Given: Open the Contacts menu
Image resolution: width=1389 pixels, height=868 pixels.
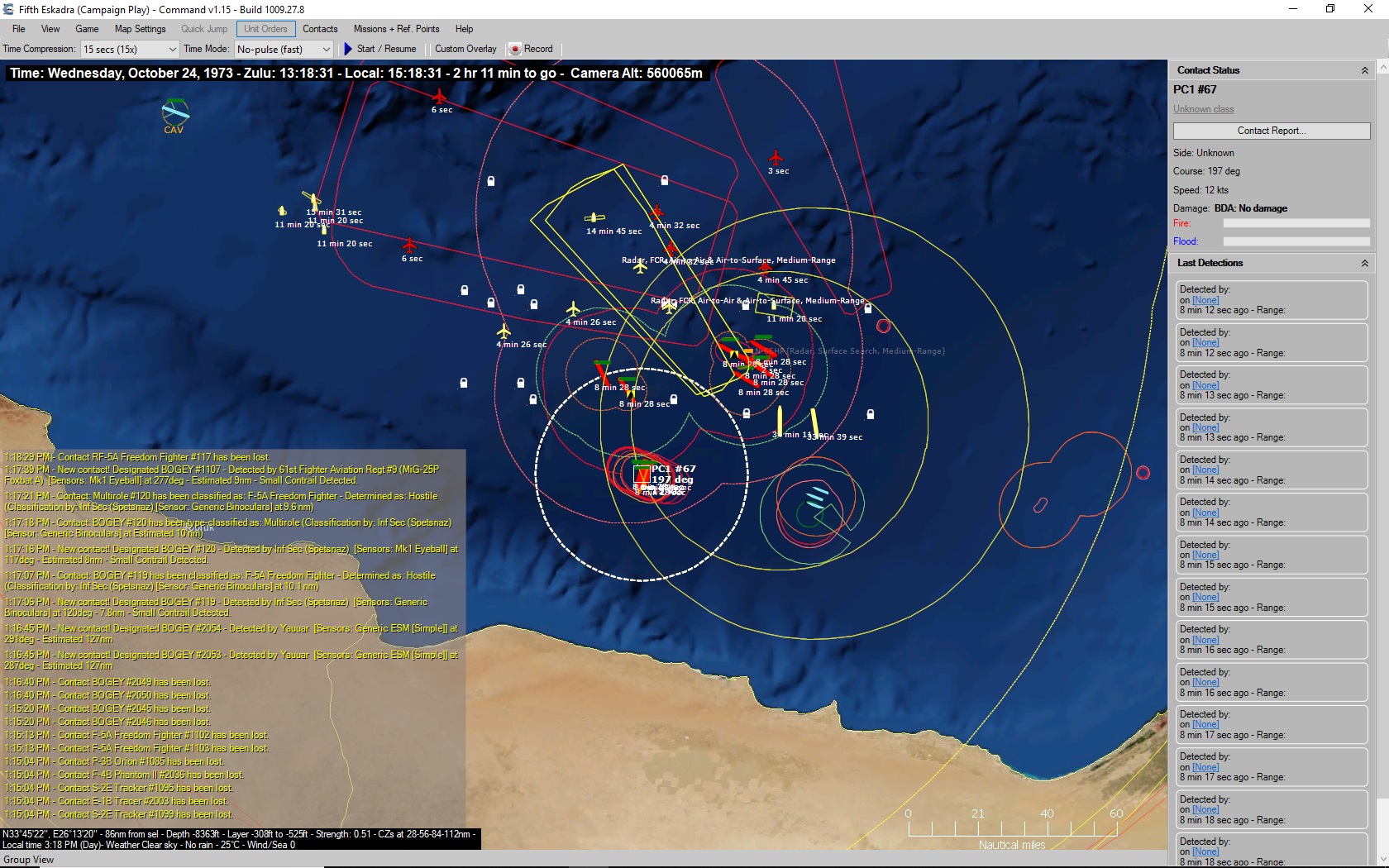Looking at the screenshot, I should pyautogui.click(x=320, y=29).
